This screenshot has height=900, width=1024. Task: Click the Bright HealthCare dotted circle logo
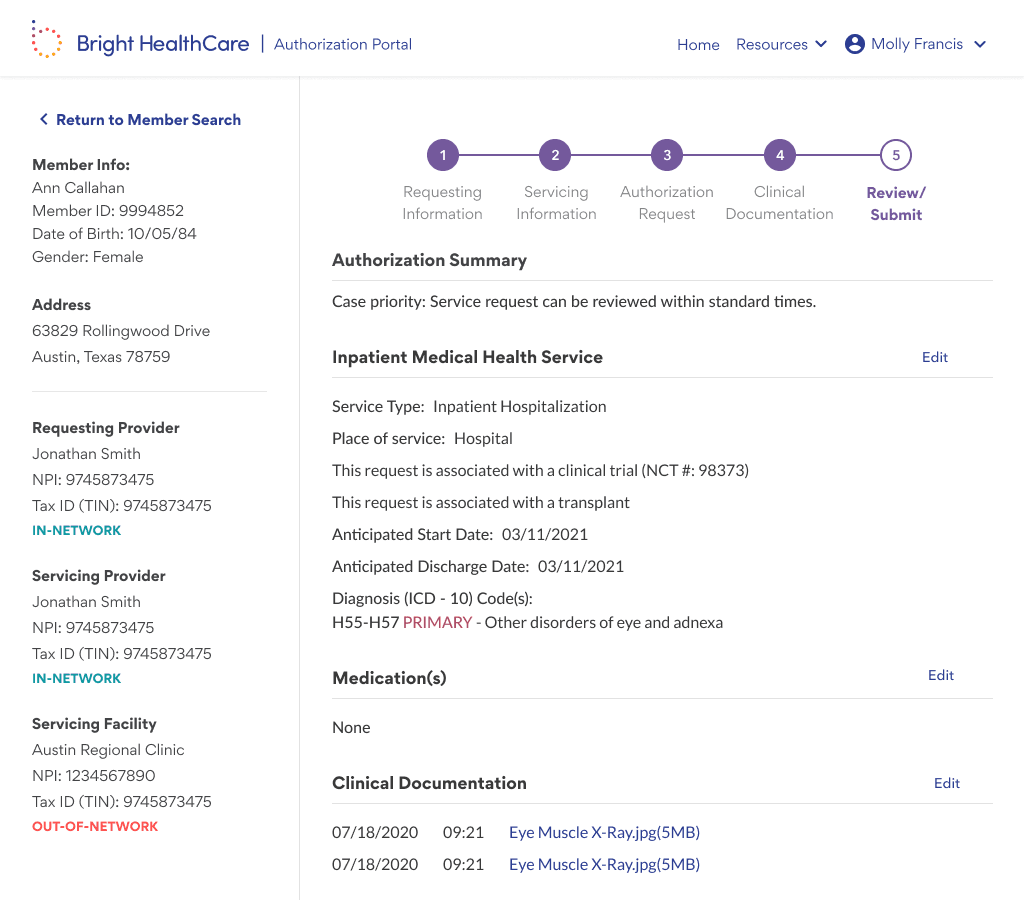(x=46, y=39)
